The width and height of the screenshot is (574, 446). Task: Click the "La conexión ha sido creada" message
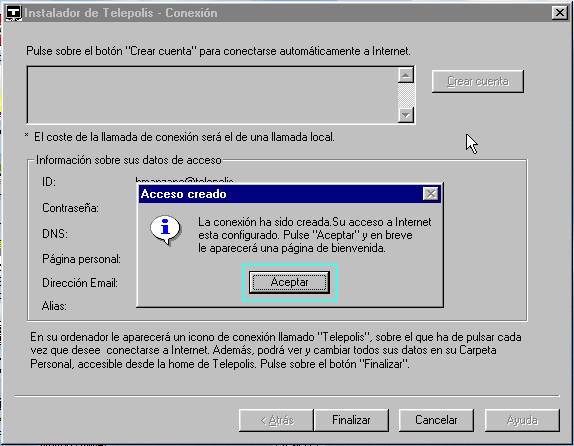tap(315, 235)
